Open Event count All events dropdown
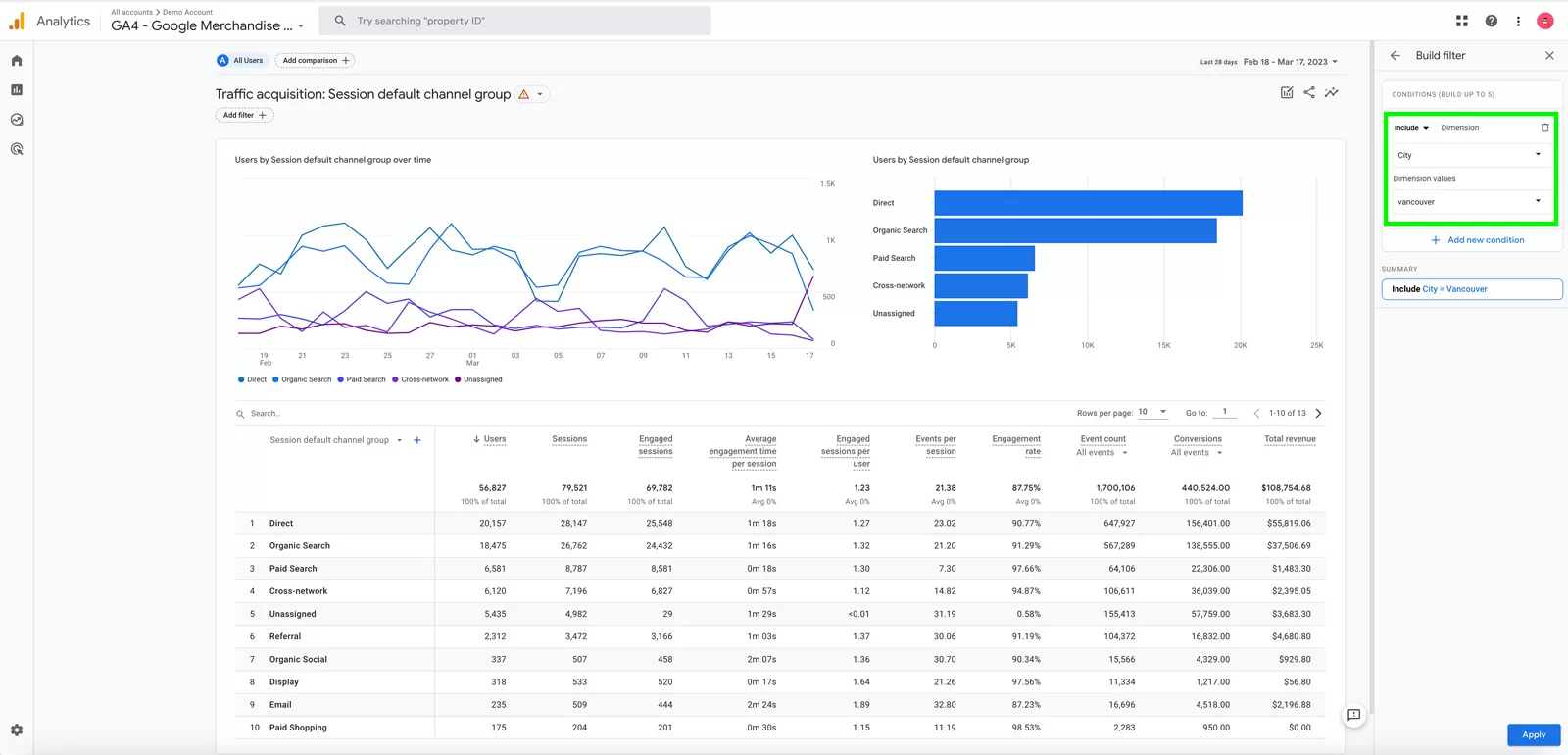 1102,453
